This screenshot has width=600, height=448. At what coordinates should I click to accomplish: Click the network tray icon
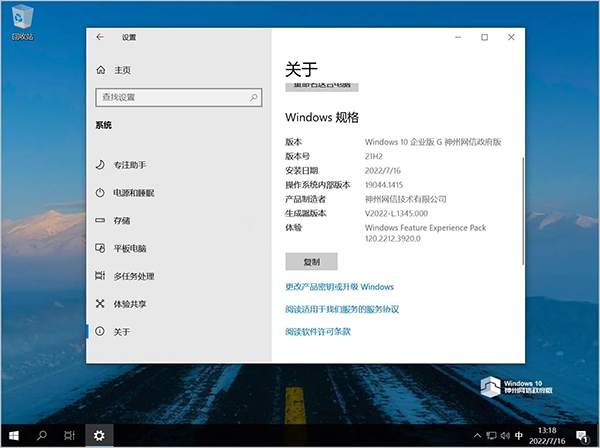point(491,435)
